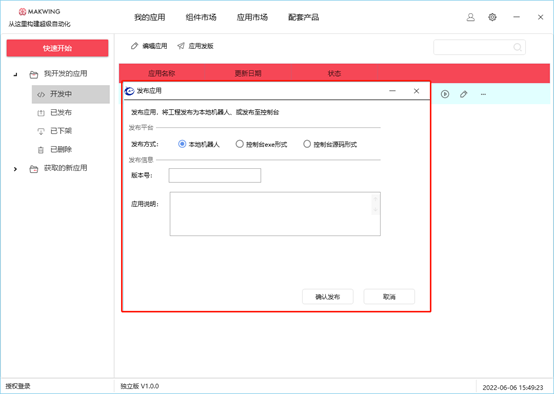Click the 应用说明 scrollbar down arrow
The width and height of the screenshot is (554, 394).
(x=375, y=210)
